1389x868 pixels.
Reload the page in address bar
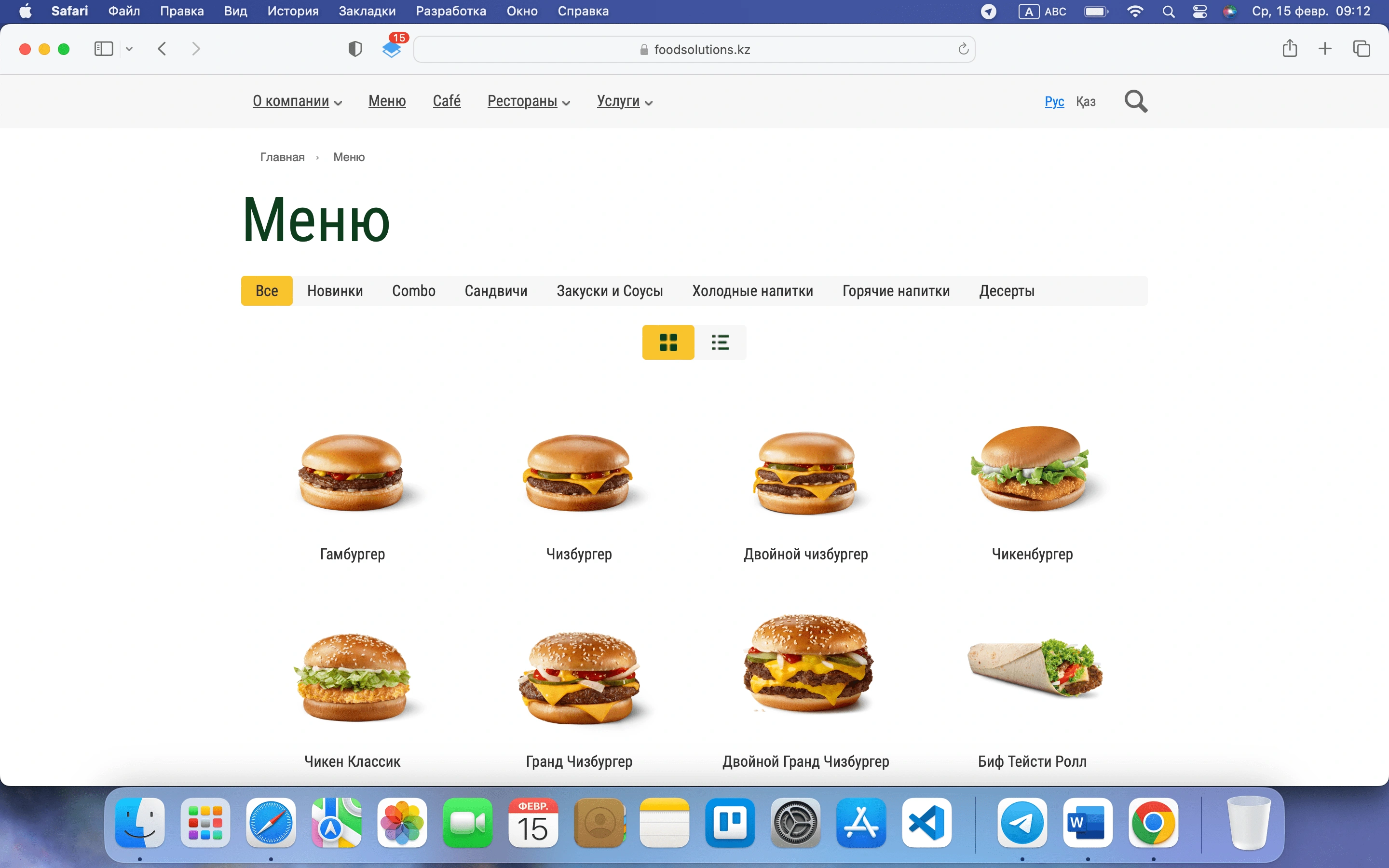click(x=963, y=49)
